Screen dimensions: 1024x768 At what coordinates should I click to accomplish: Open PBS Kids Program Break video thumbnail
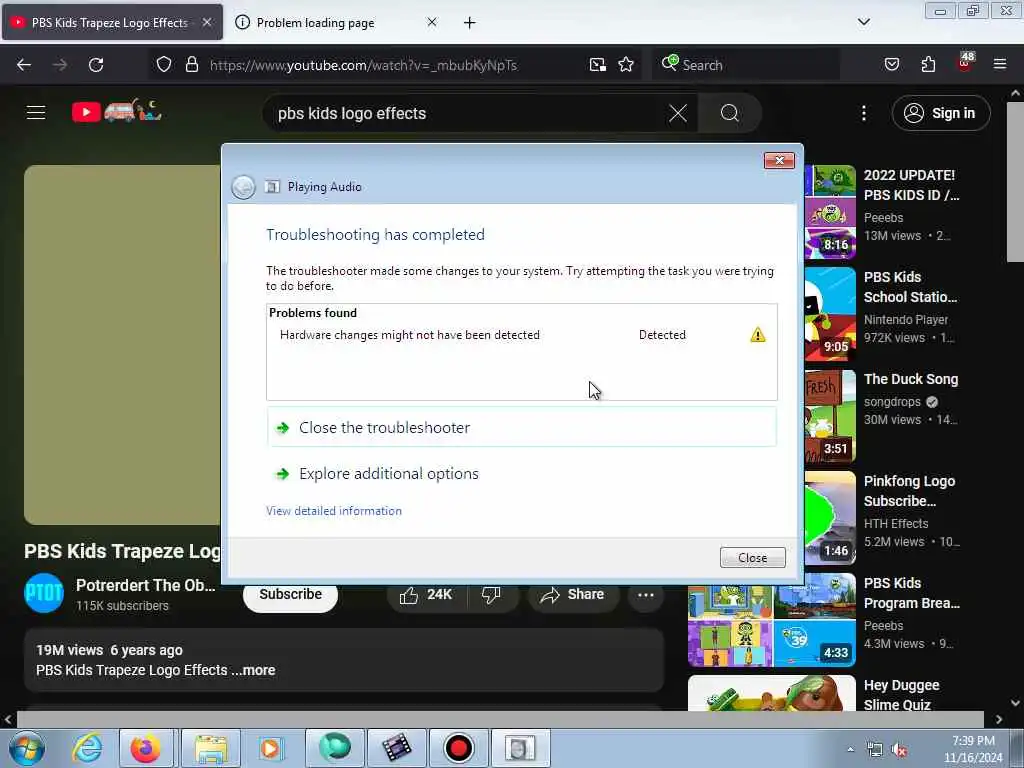pyautogui.click(x=771, y=620)
